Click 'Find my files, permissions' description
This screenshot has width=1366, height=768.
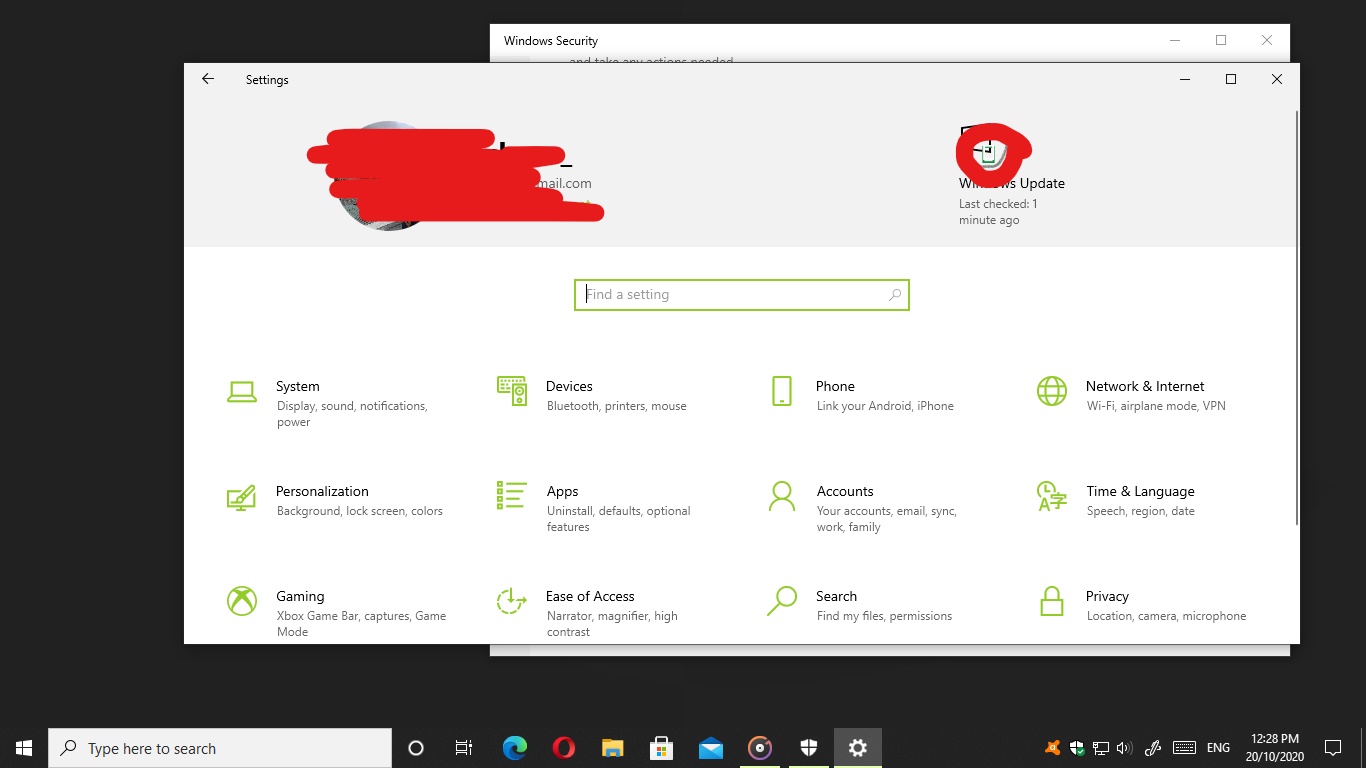point(885,616)
